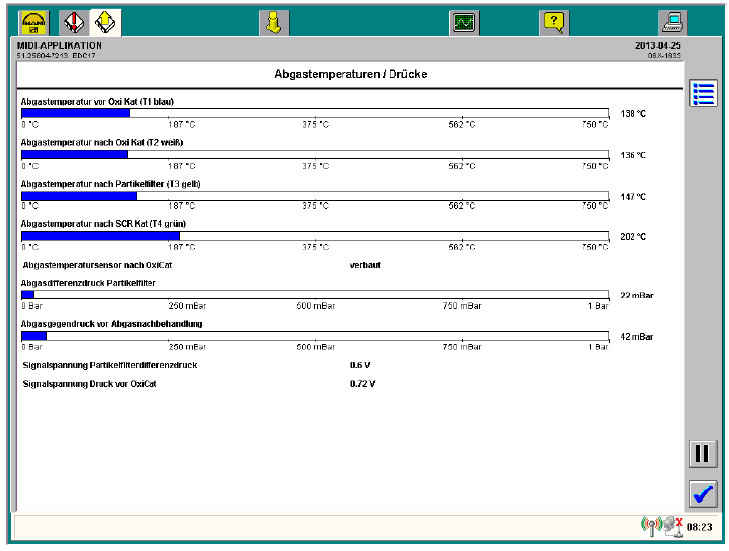Viewport: 729px width, 551px height.
Task: Click the yellow diamond arrow icon
Action: (105, 22)
